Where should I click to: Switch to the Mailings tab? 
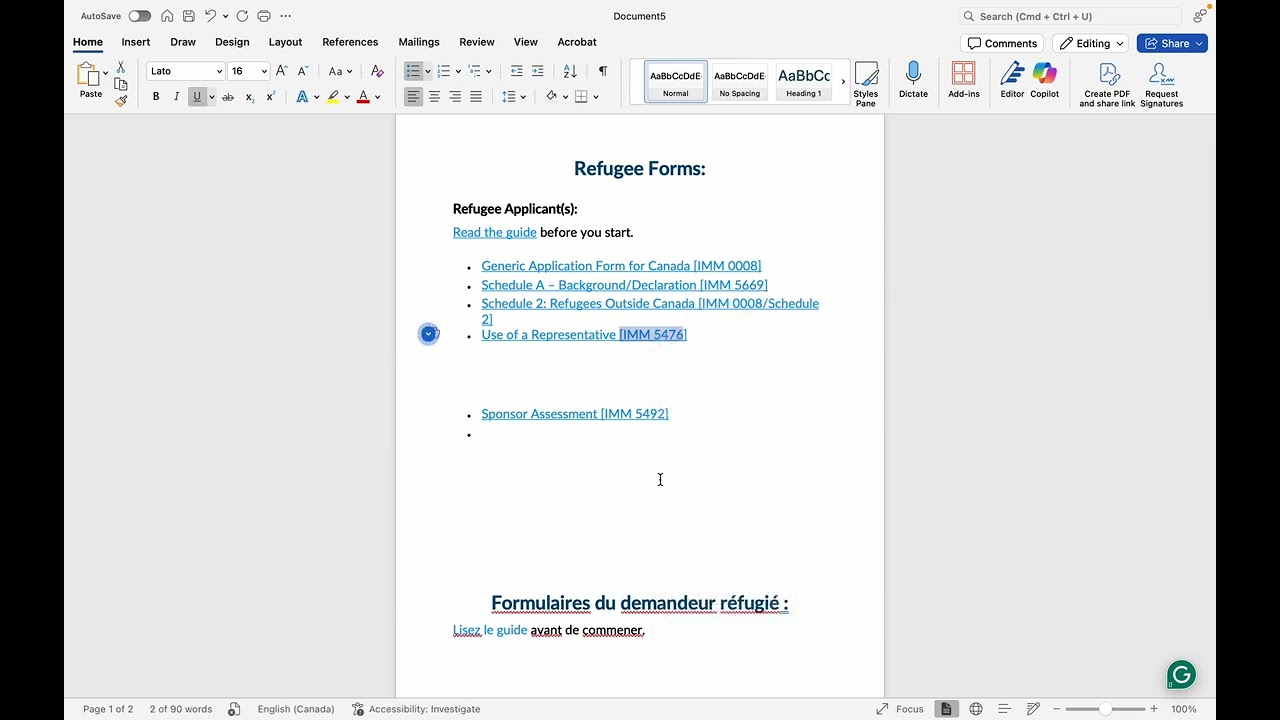click(419, 42)
